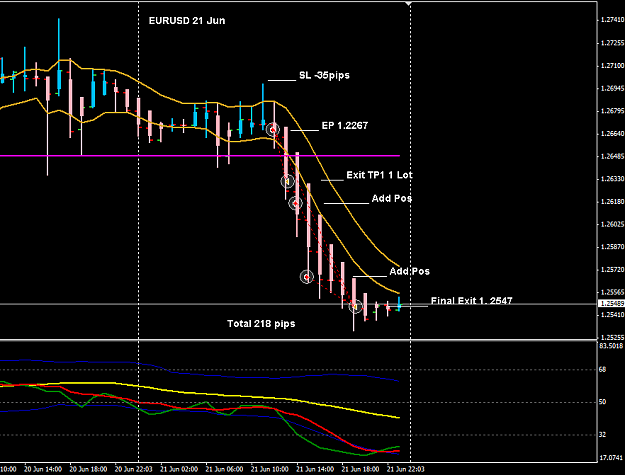Click the 1.25255 price axis label

pos(612,337)
